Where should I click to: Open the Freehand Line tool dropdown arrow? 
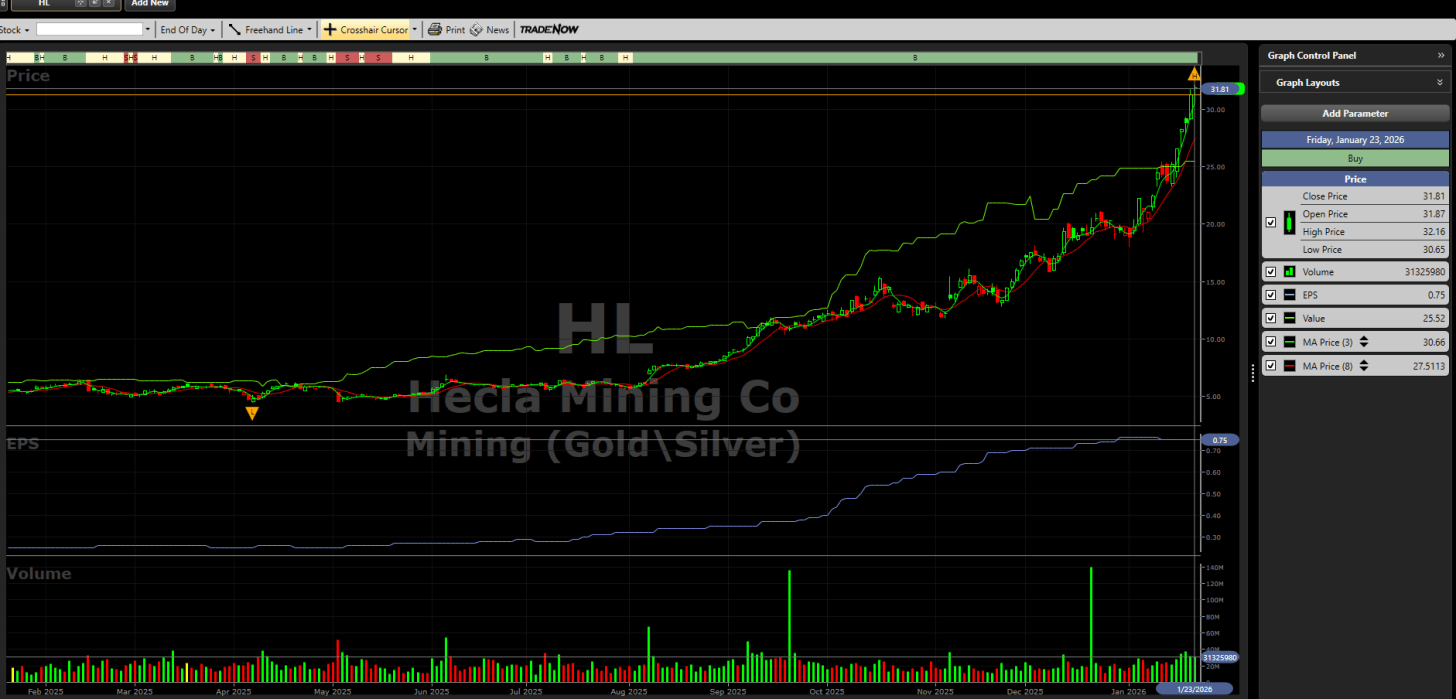(x=309, y=30)
